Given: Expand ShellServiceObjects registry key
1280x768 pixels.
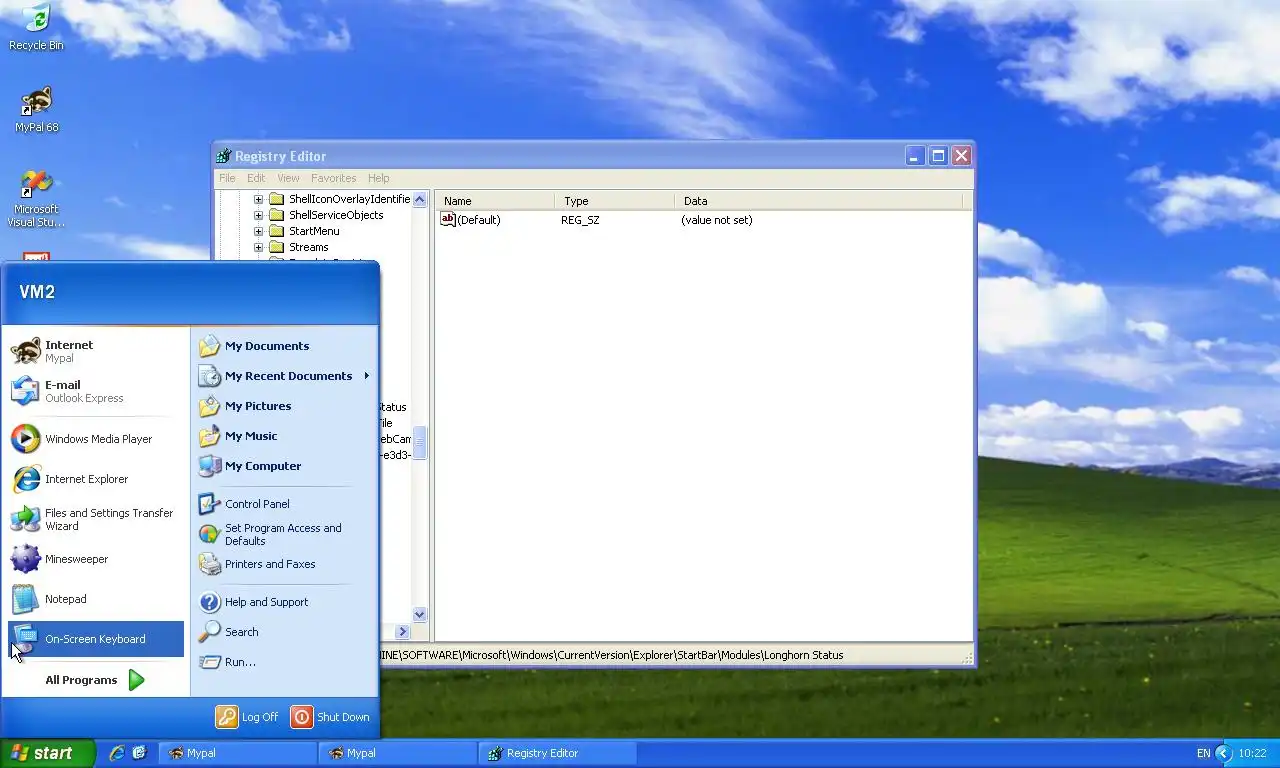Looking at the screenshot, I should pos(258,215).
